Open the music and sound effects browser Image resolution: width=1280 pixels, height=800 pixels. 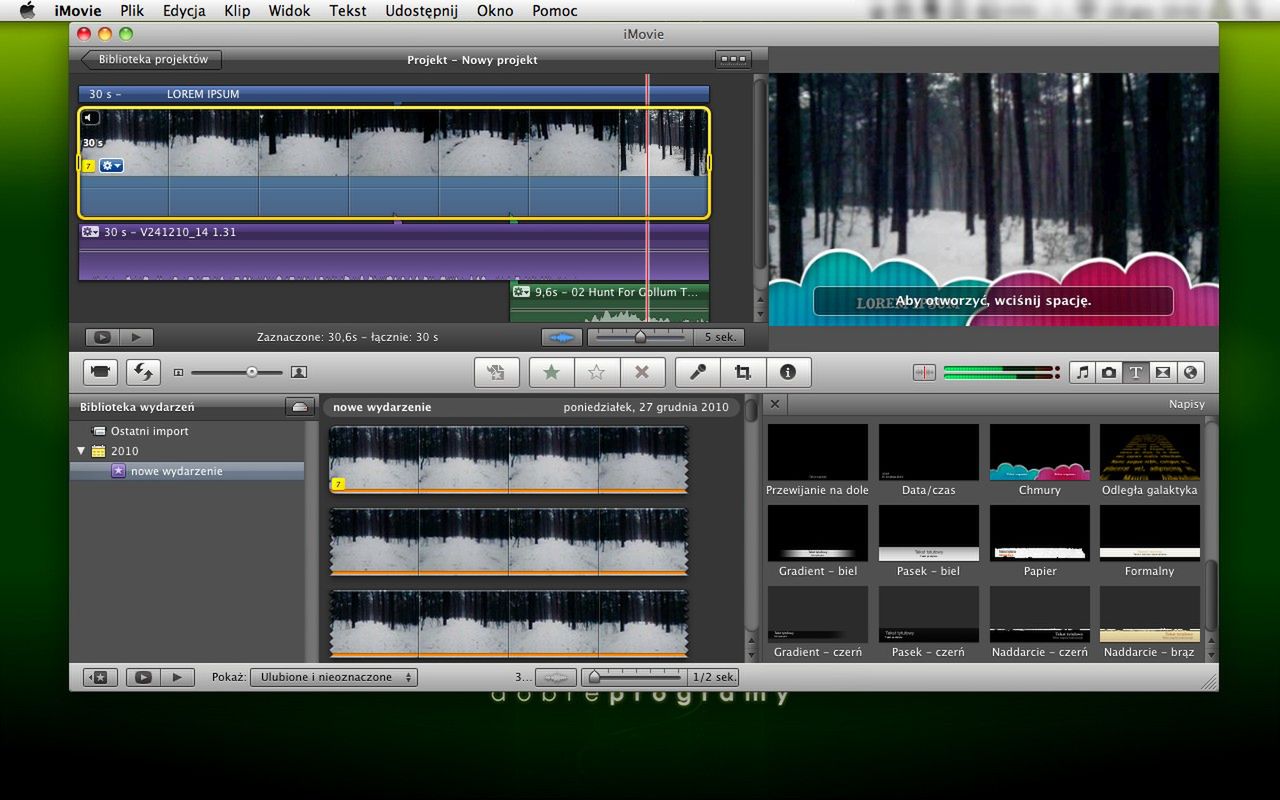point(1082,372)
